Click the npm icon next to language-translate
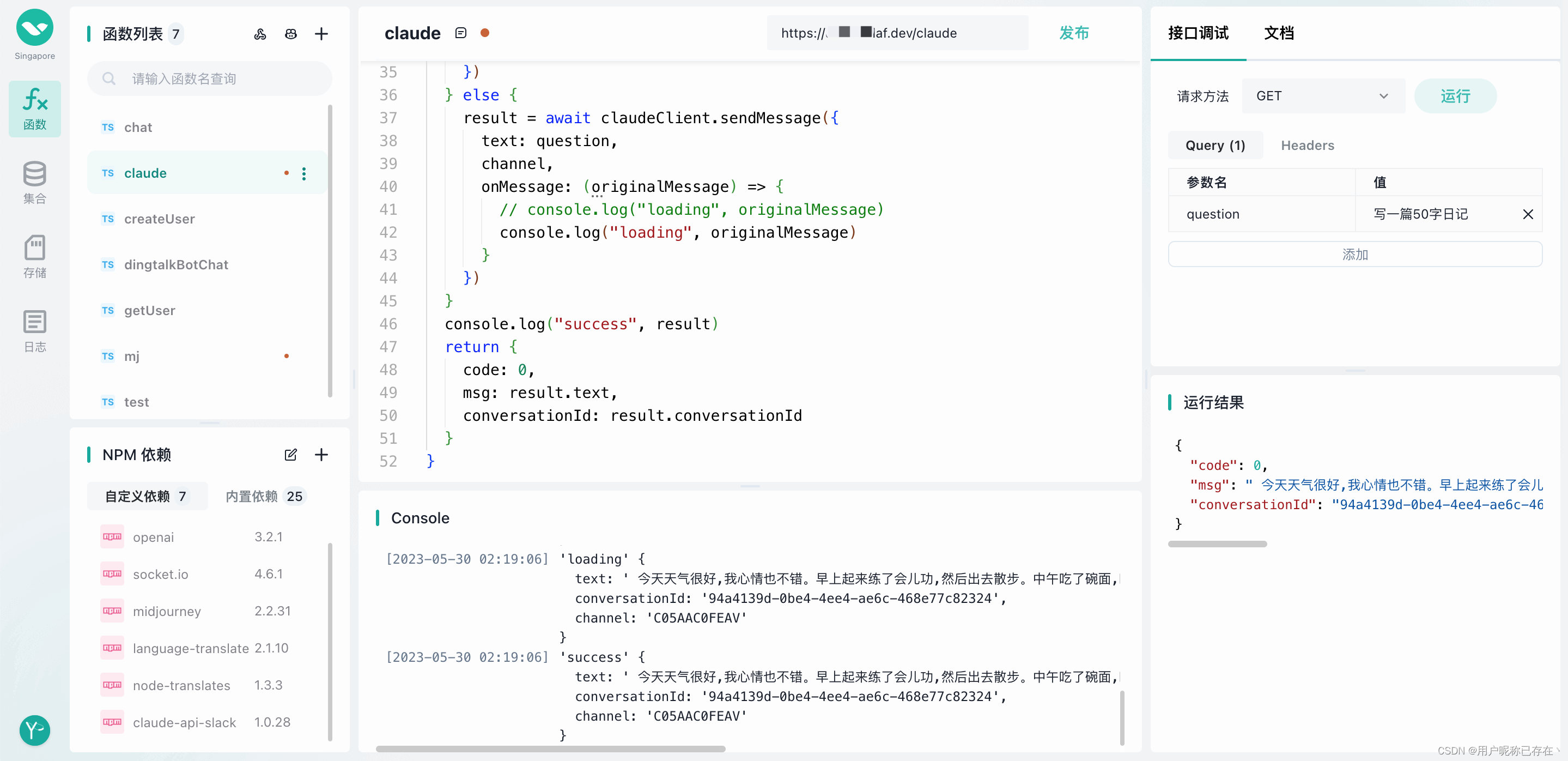 tap(112, 648)
